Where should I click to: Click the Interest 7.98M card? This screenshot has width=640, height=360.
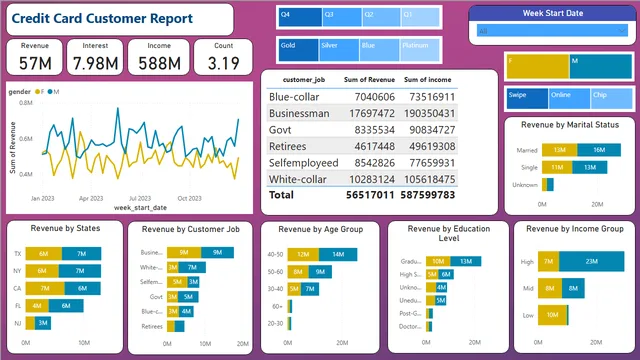point(95,57)
